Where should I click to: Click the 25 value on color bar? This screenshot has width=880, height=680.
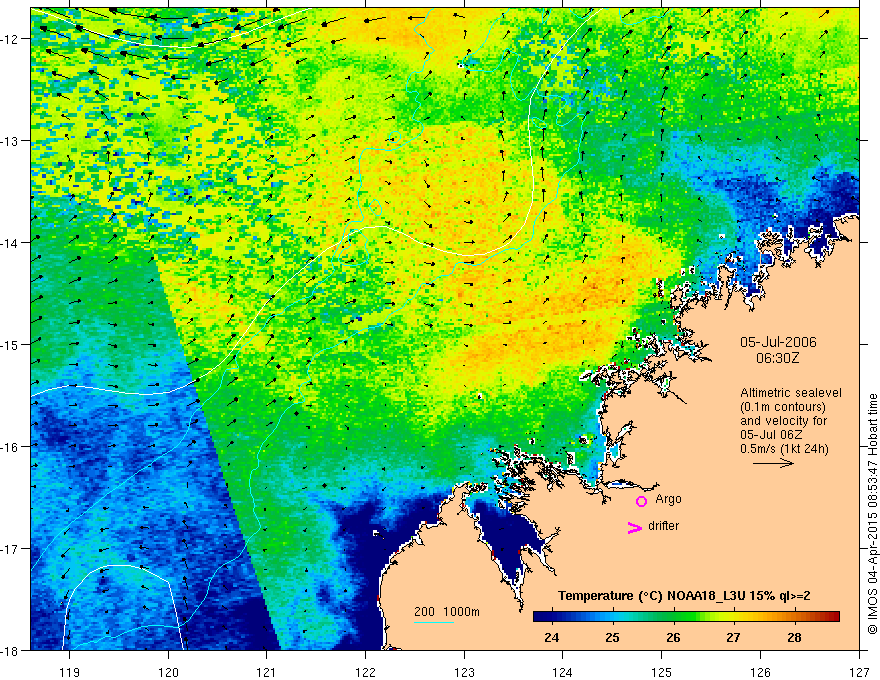pyautogui.click(x=612, y=637)
